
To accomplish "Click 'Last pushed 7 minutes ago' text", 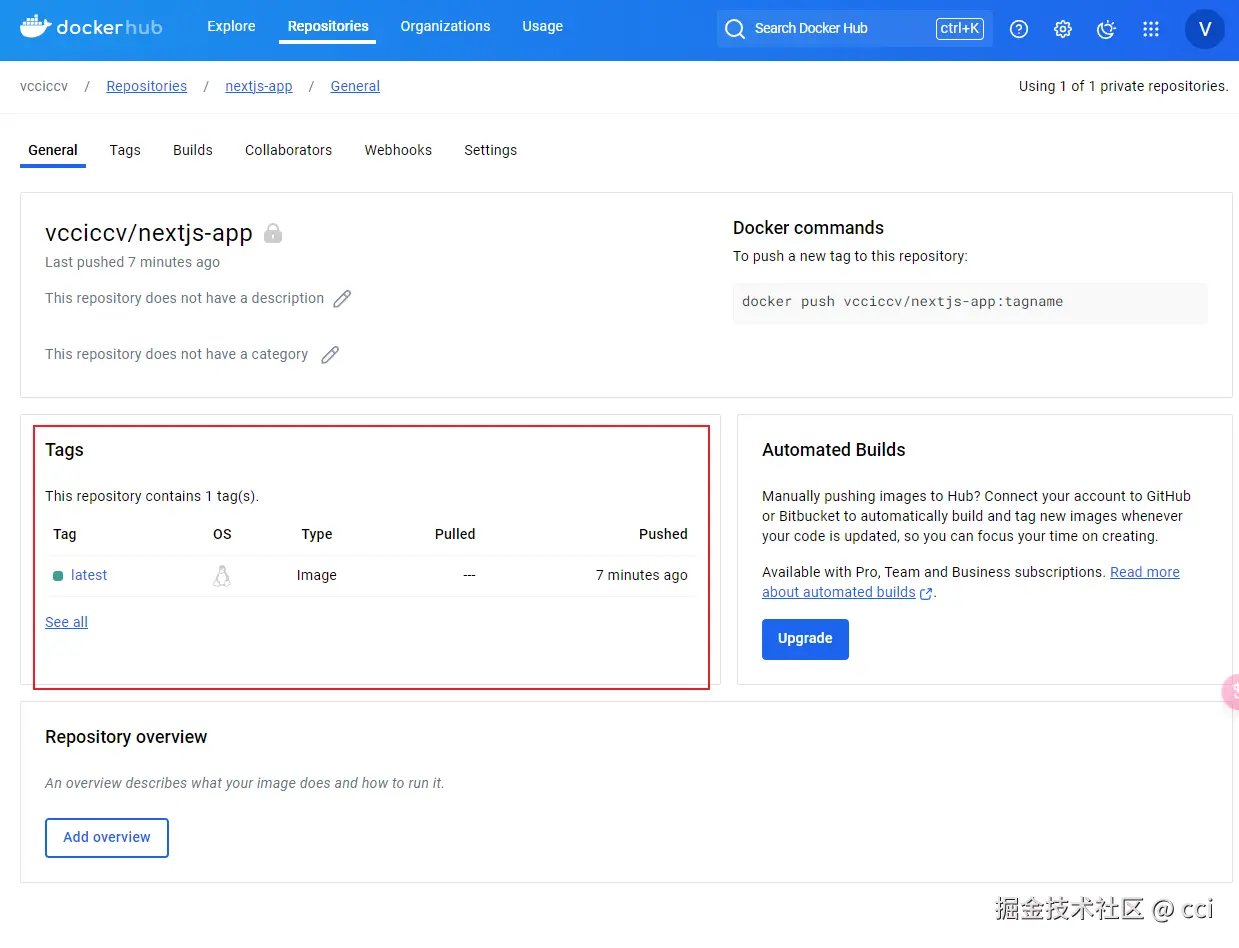I will (x=132, y=262).
